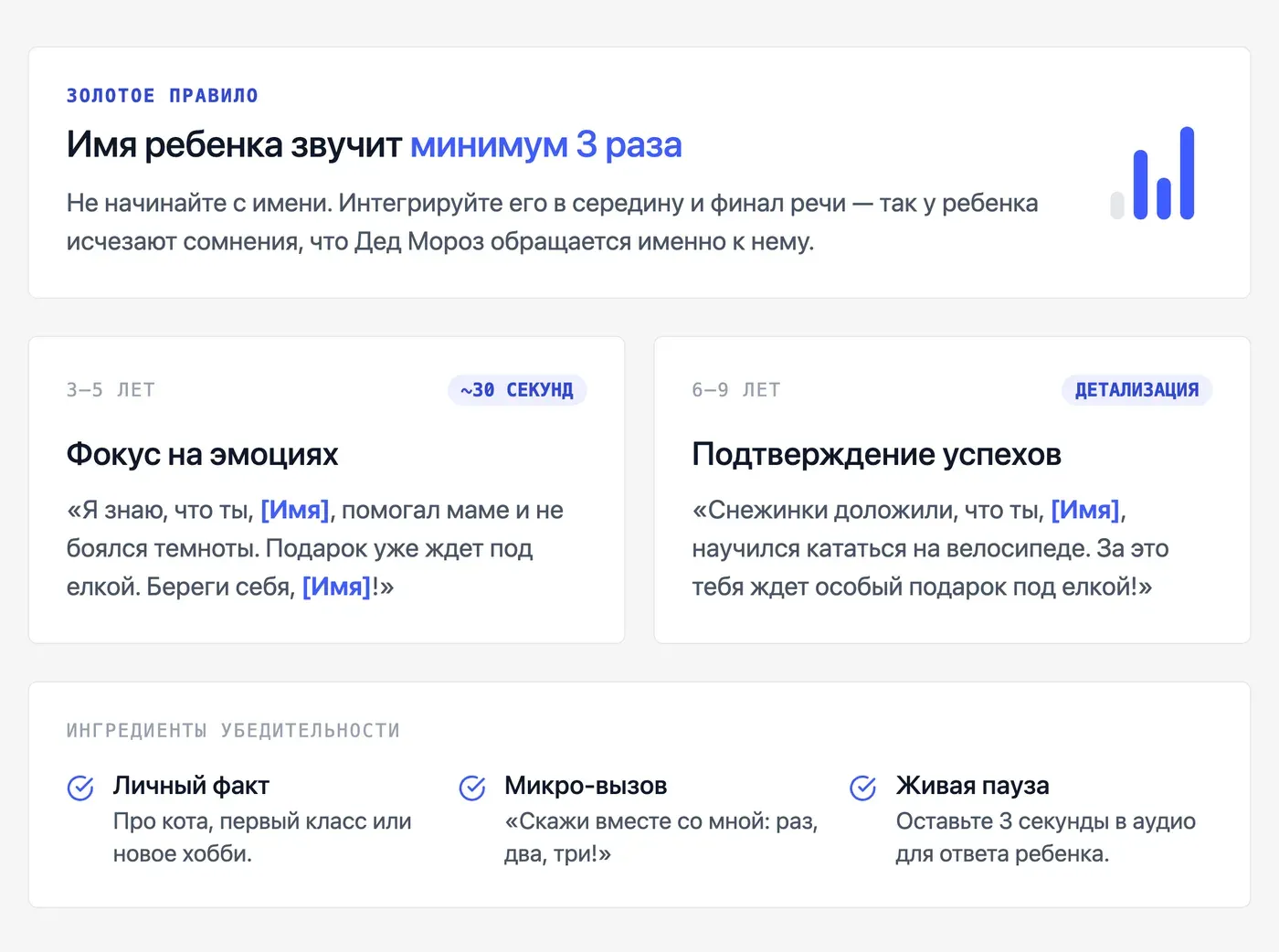Image resolution: width=1279 pixels, height=952 pixels.
Task: Click the ИНГРЕДИЕНТЫ УБЕДИТЕЛЬНОСТИ section label
Action: (x=233, y=731)
